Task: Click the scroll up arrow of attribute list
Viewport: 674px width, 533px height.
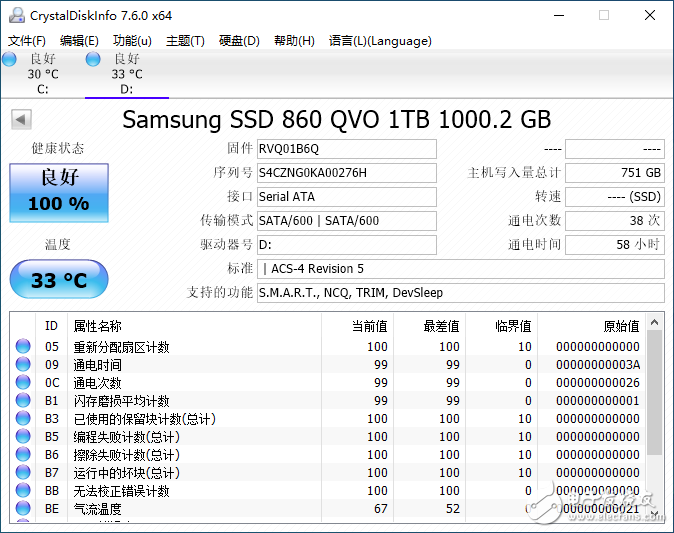Action: click(x=655, y=322)
